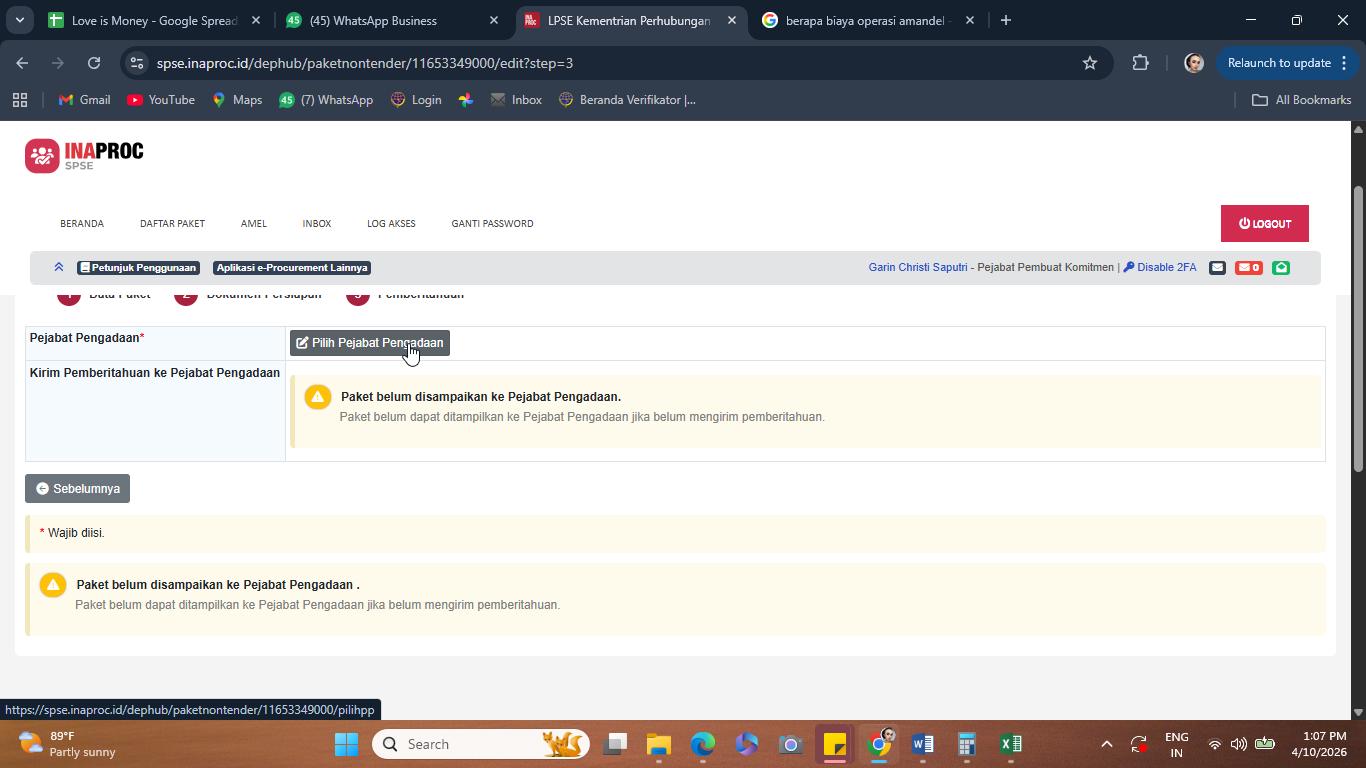Click the LOGOUT button
This screenshot has height=768, width=1366.
pyautogui.click(x=1265, y=224)
